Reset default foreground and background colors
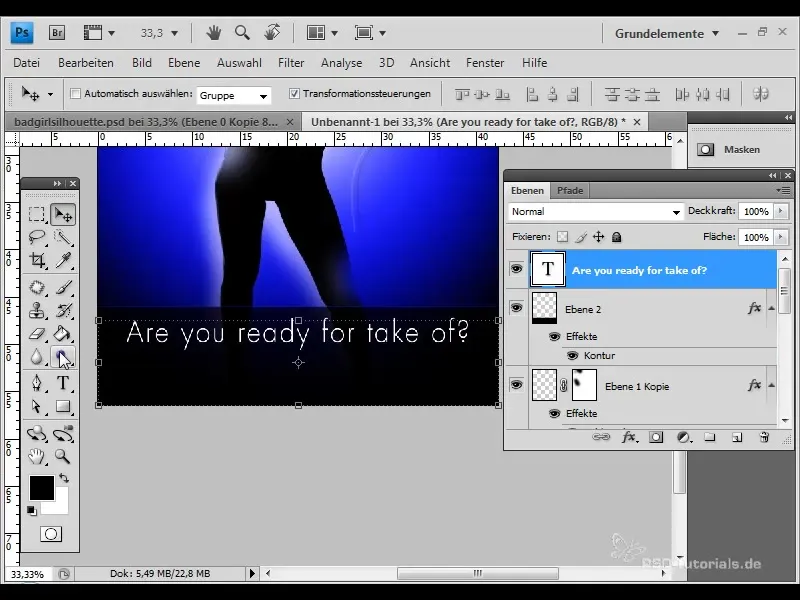The height and width of the screenshot is (600, 800). pyautogui.click(x=32, y=510)
